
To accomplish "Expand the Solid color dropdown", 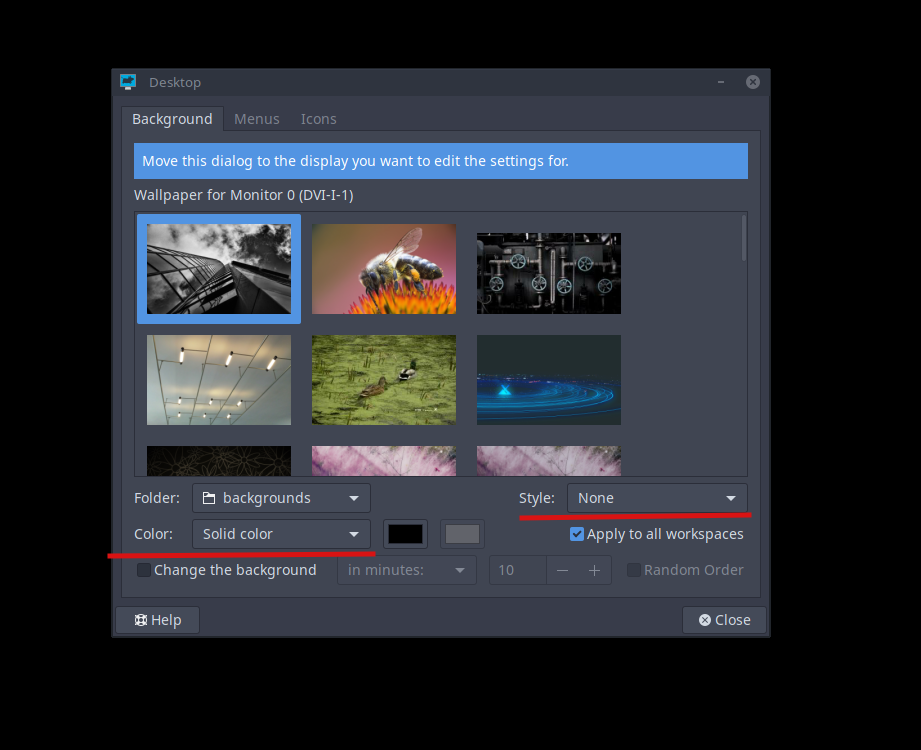I will click(x=281, y=534).
